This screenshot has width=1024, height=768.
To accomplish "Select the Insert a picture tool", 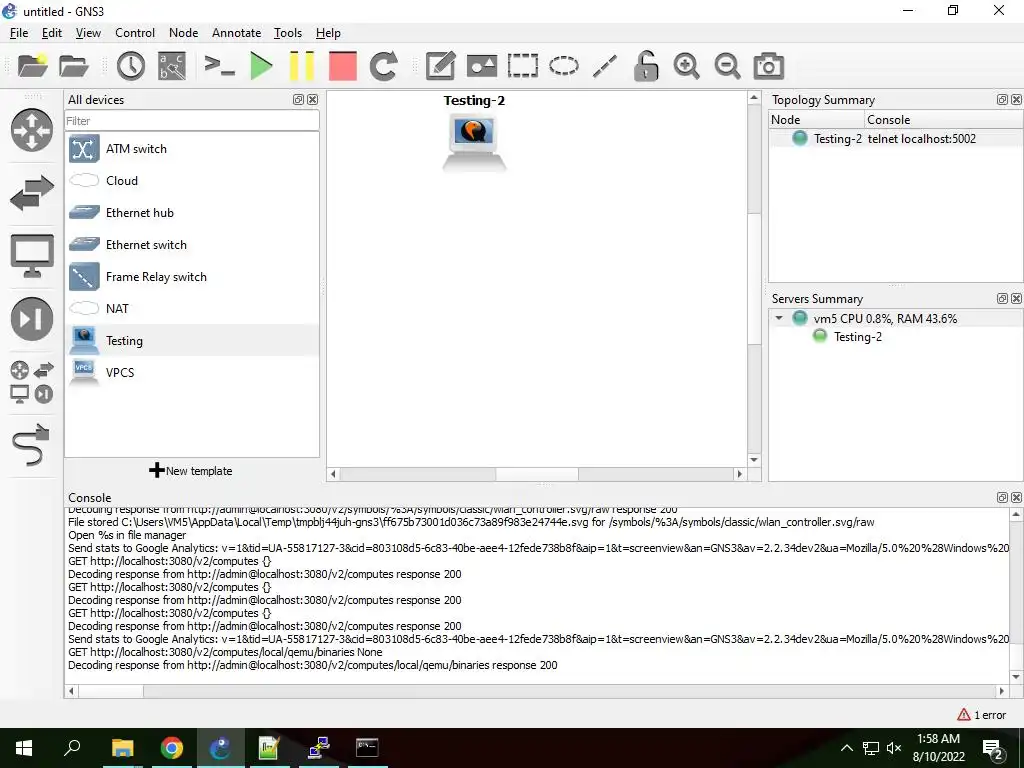I will coord(482,66).
